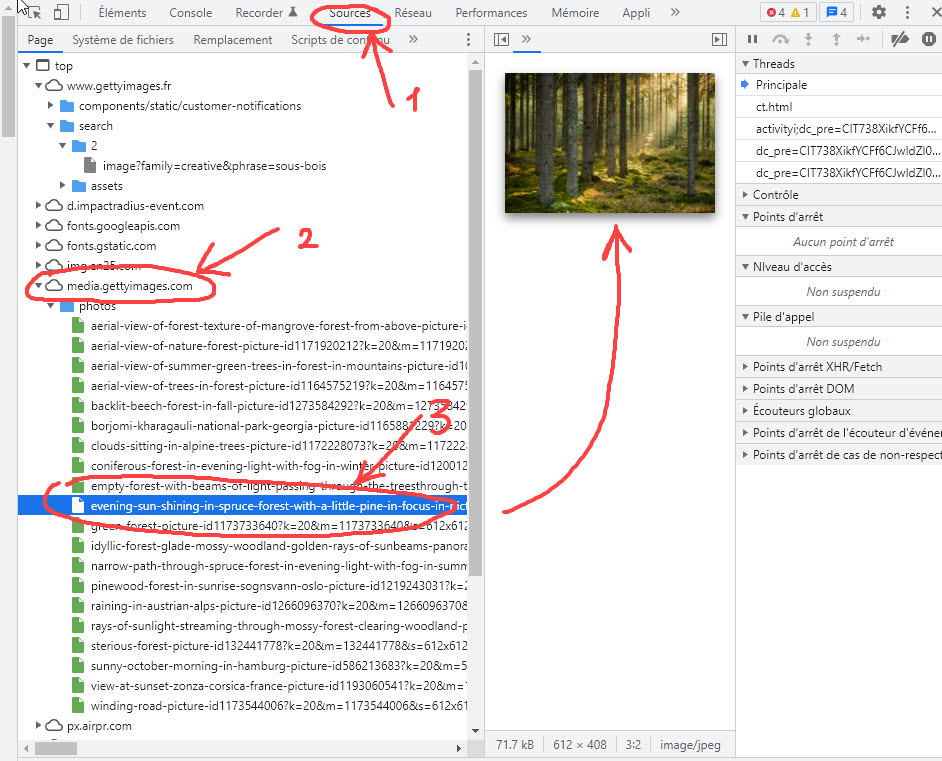Select Remplacement navigator tab

coord(232,40)
